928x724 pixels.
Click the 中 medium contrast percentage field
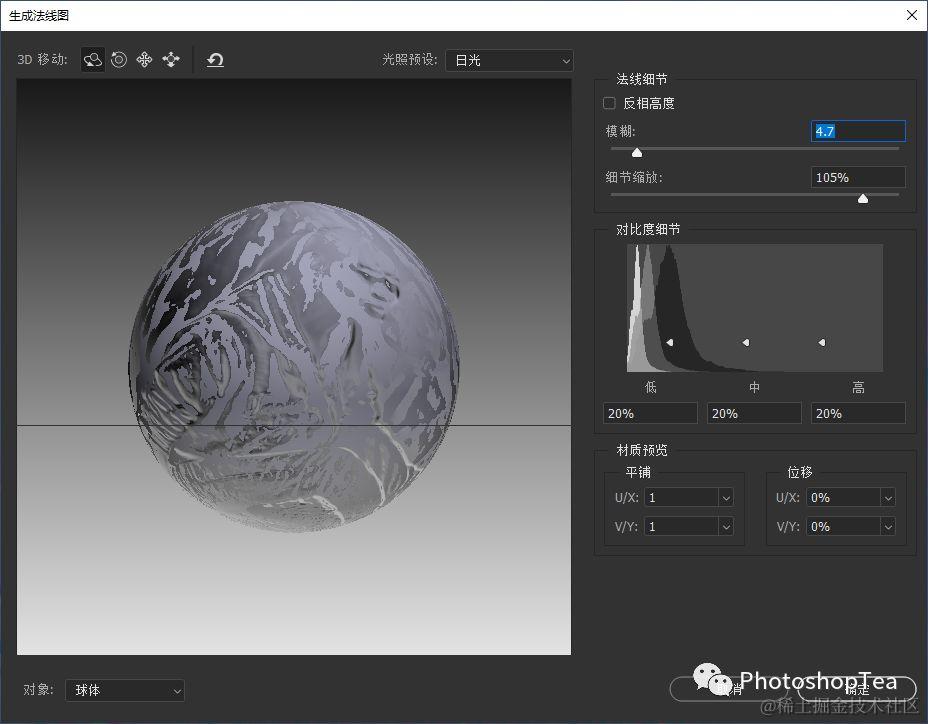click(x=754, y=413)
